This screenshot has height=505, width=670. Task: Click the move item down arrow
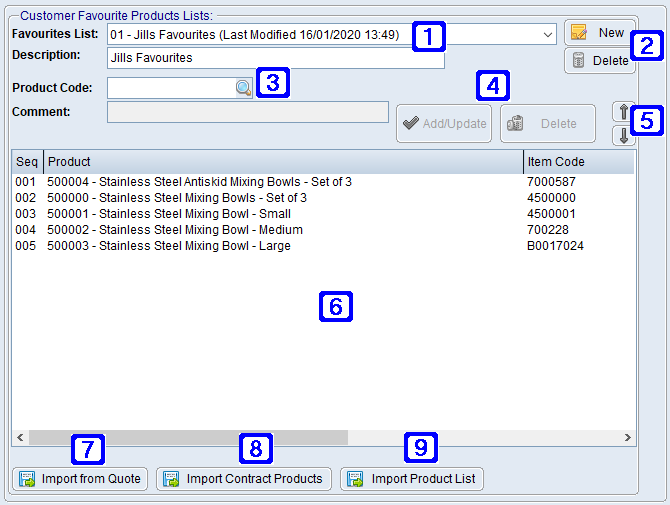(x=621, y=136)
